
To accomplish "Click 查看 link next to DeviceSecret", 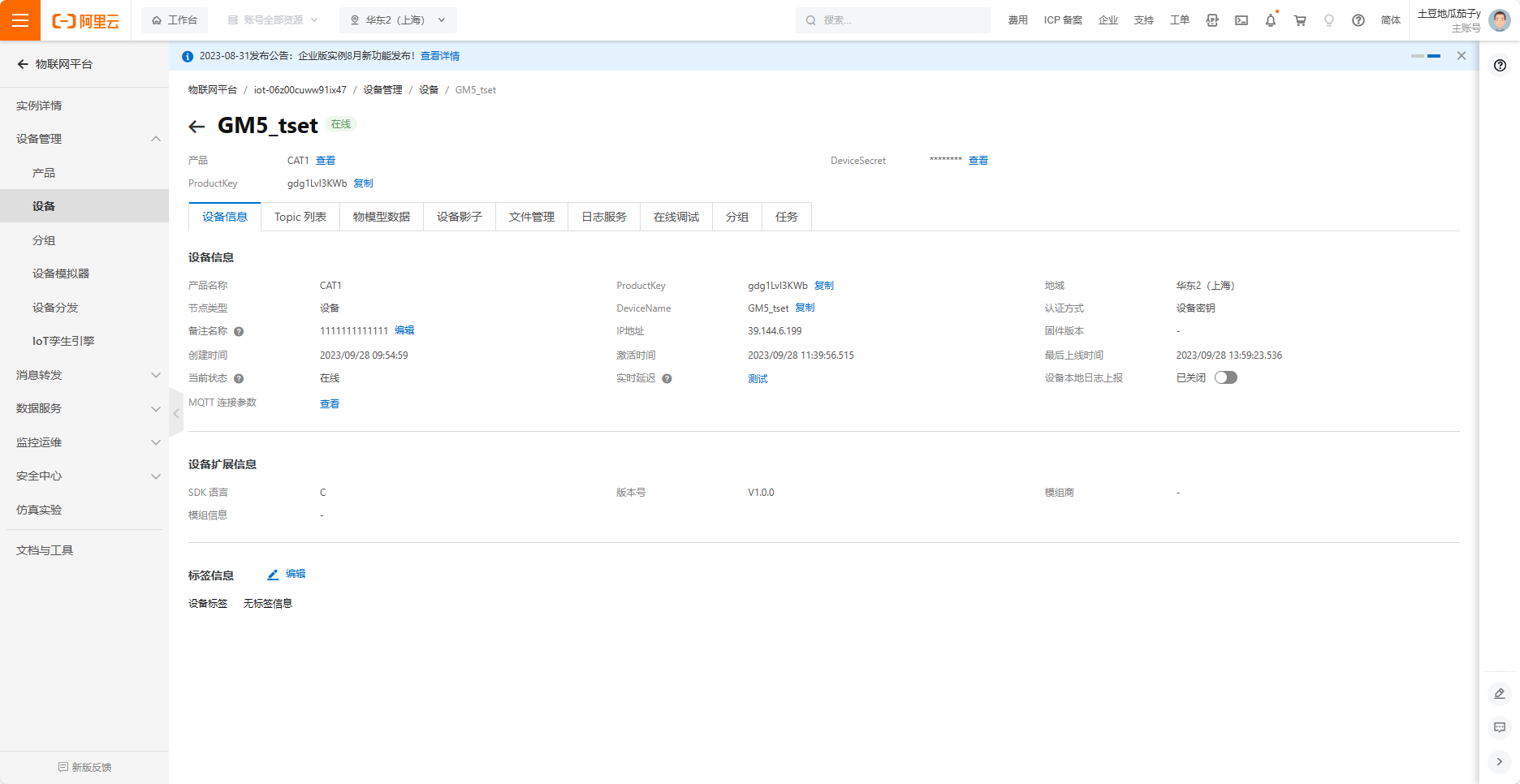I will tap(978, 161).
